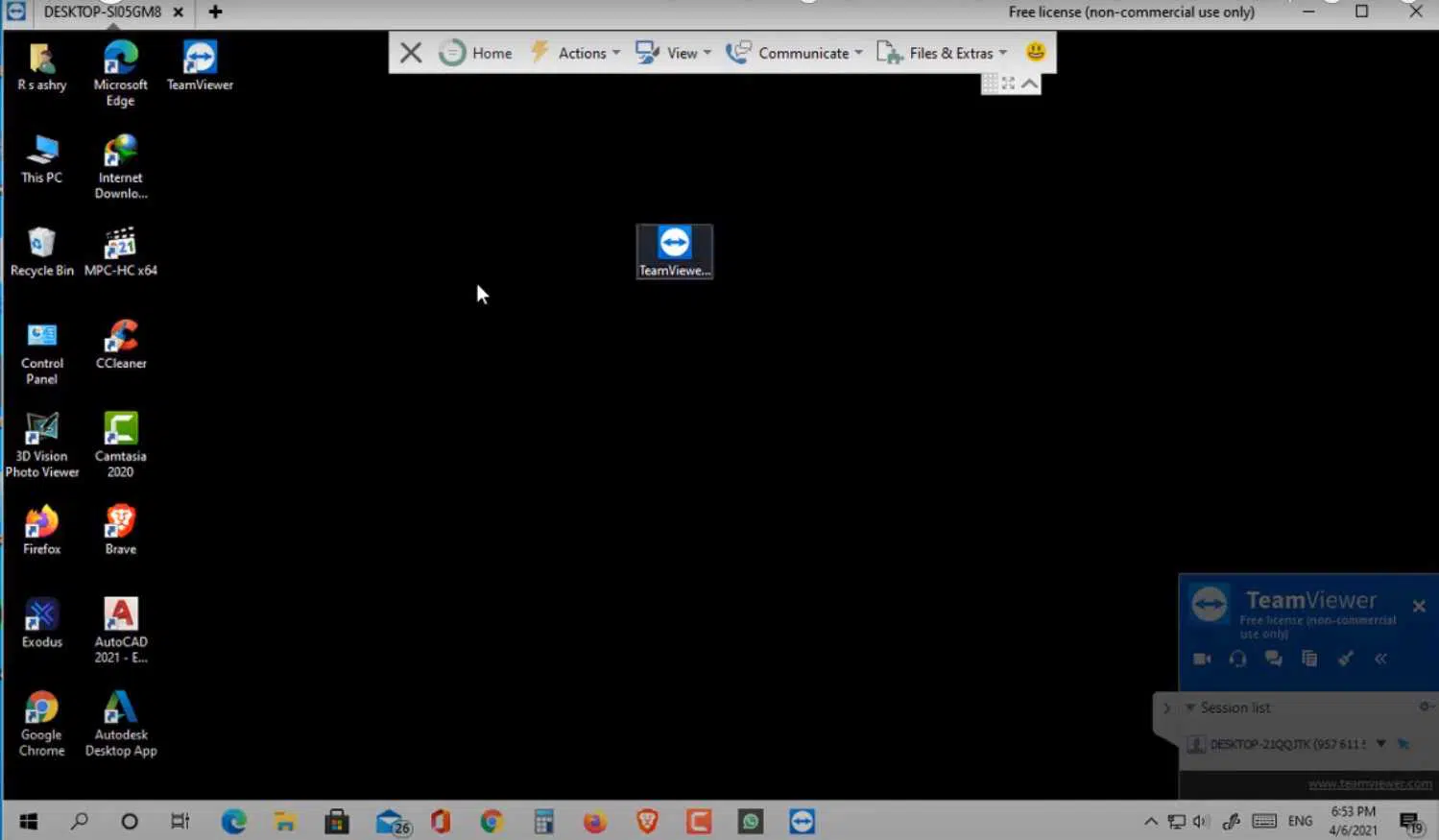
Task: Collapse the TeamViewer toolbar with the up chevron
Action: [1029, 84]
